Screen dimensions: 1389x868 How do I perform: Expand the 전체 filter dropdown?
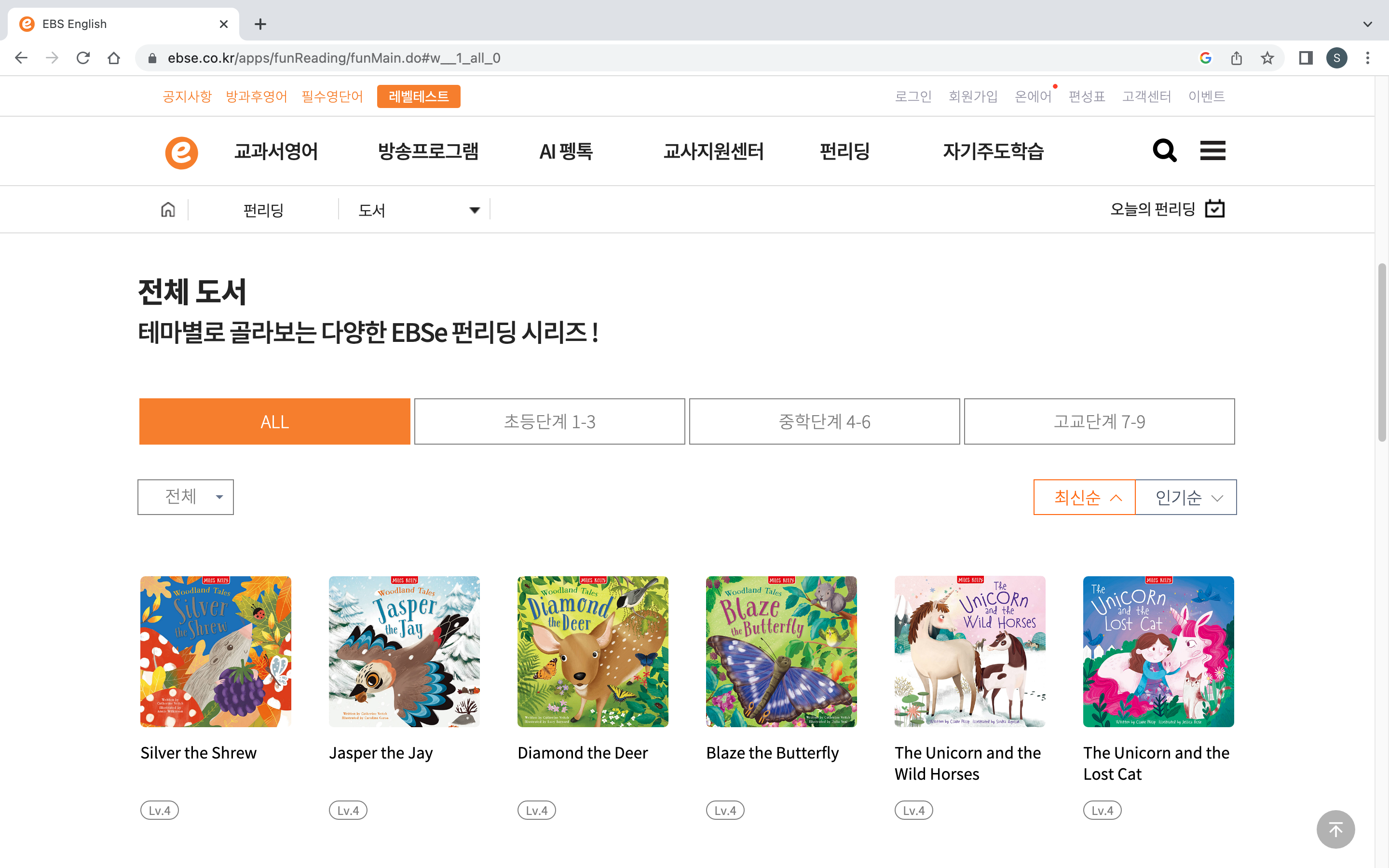[185, 497]
